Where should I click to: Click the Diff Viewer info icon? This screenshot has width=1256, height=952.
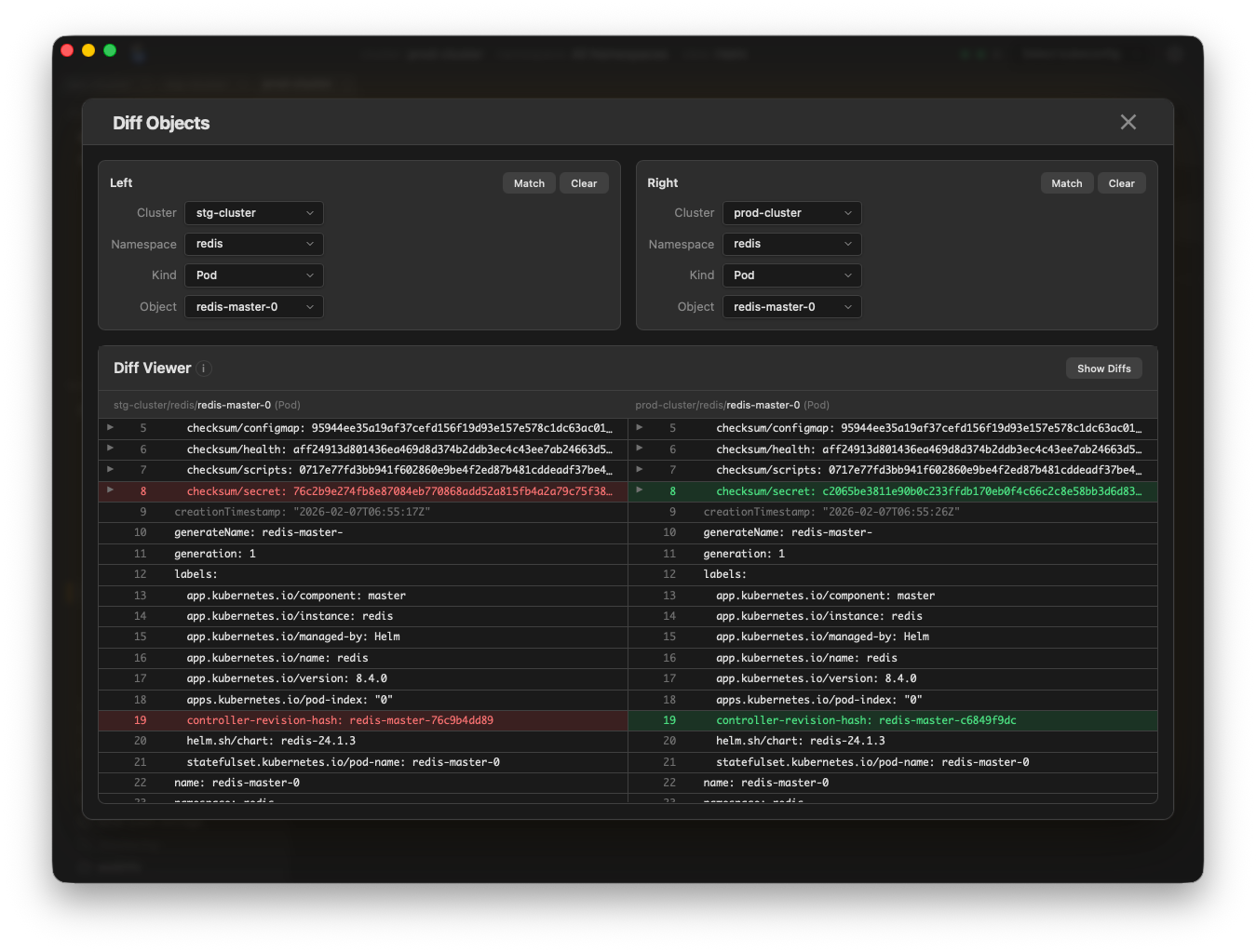(204, 369)
